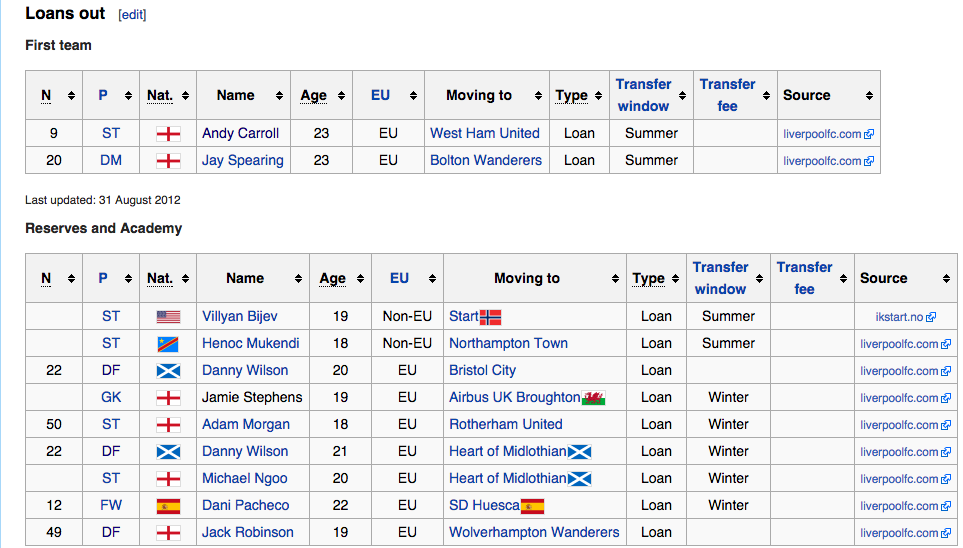Screen dimensions: 963x548
Task: Sort First team table by Name arrows
Action: click(x=279, y=95)
